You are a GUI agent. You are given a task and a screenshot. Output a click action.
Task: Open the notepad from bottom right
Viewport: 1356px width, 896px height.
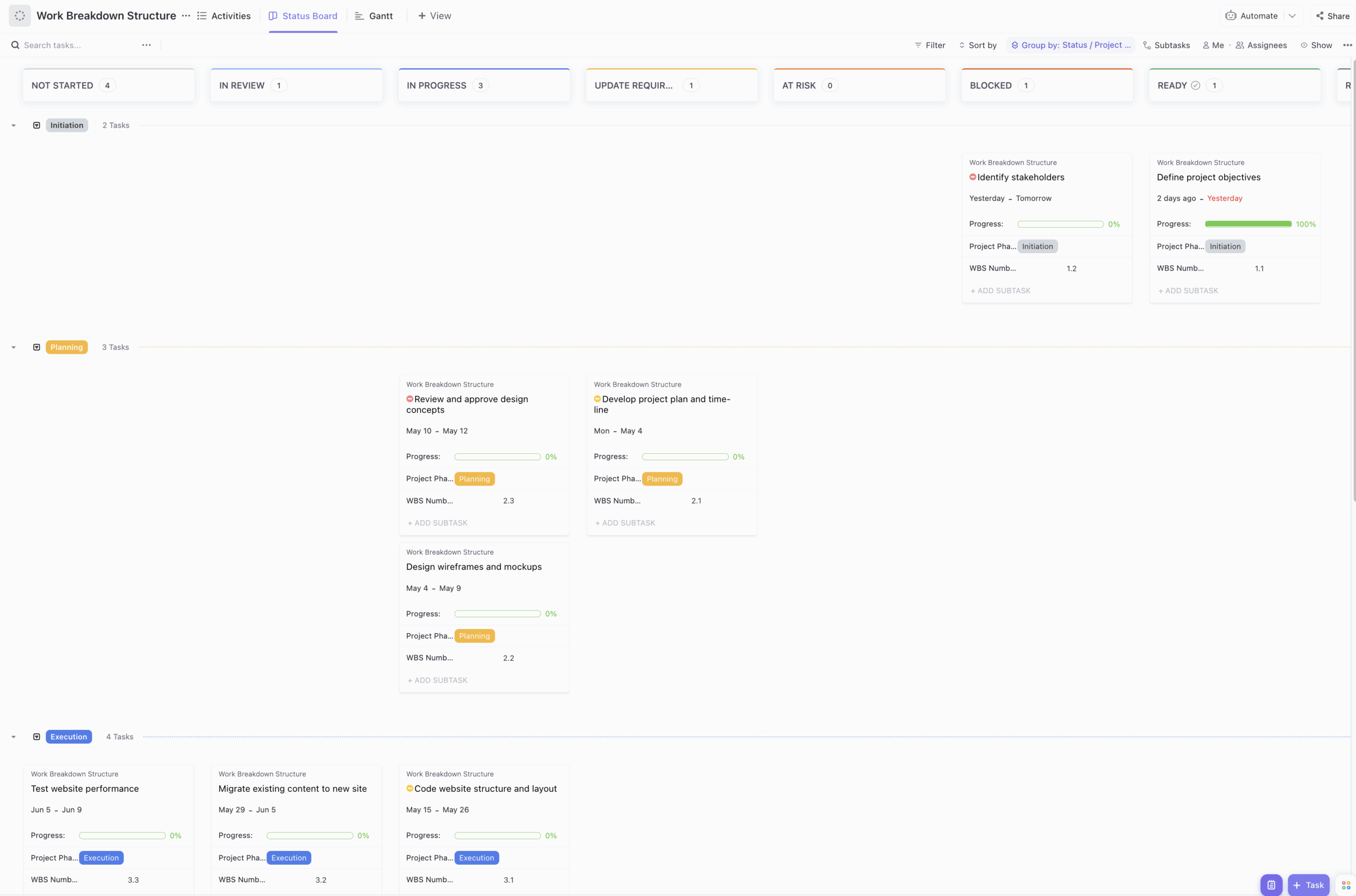pos(1271,884)
